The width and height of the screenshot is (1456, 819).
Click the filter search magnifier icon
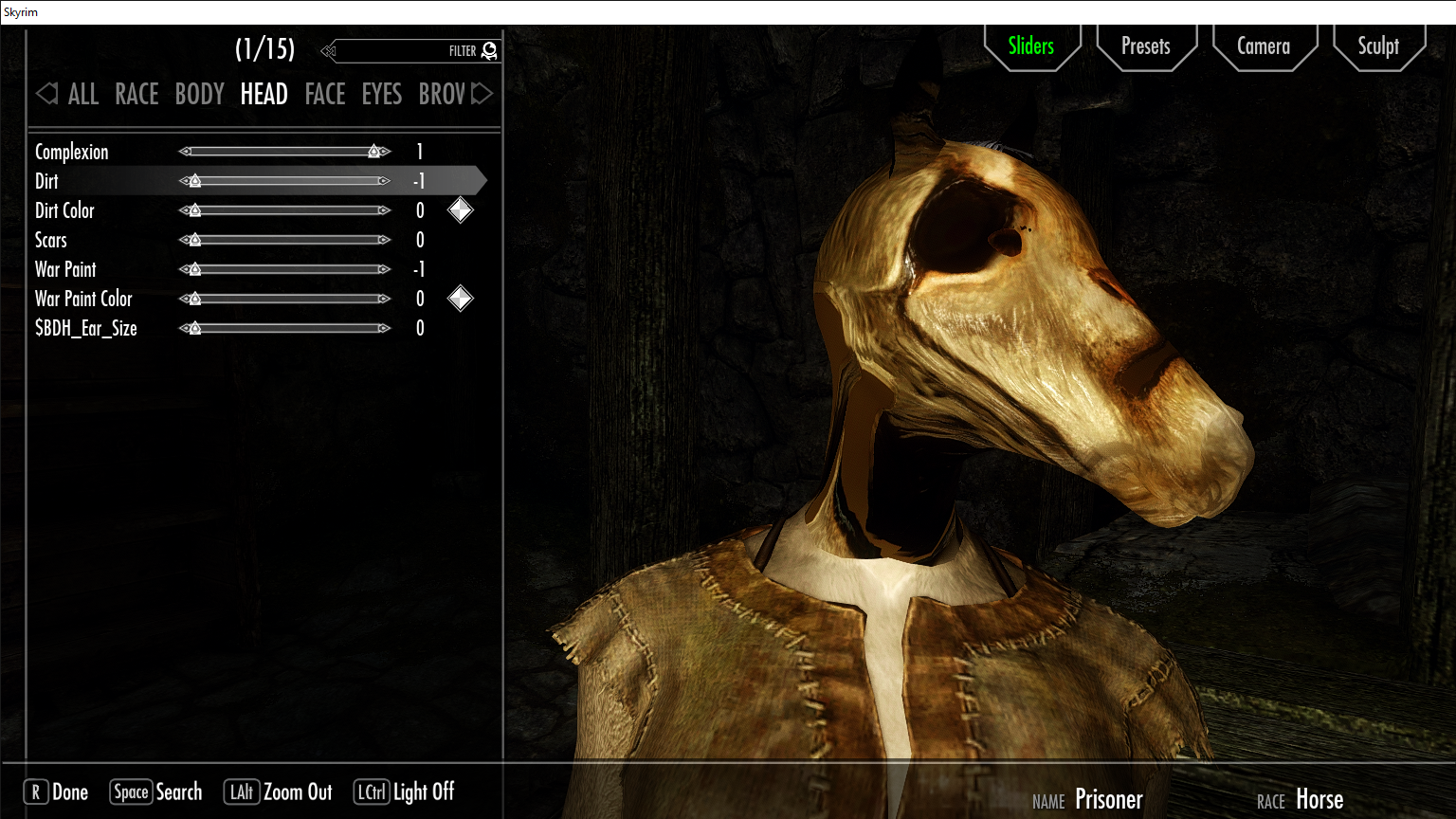point(489,51)
